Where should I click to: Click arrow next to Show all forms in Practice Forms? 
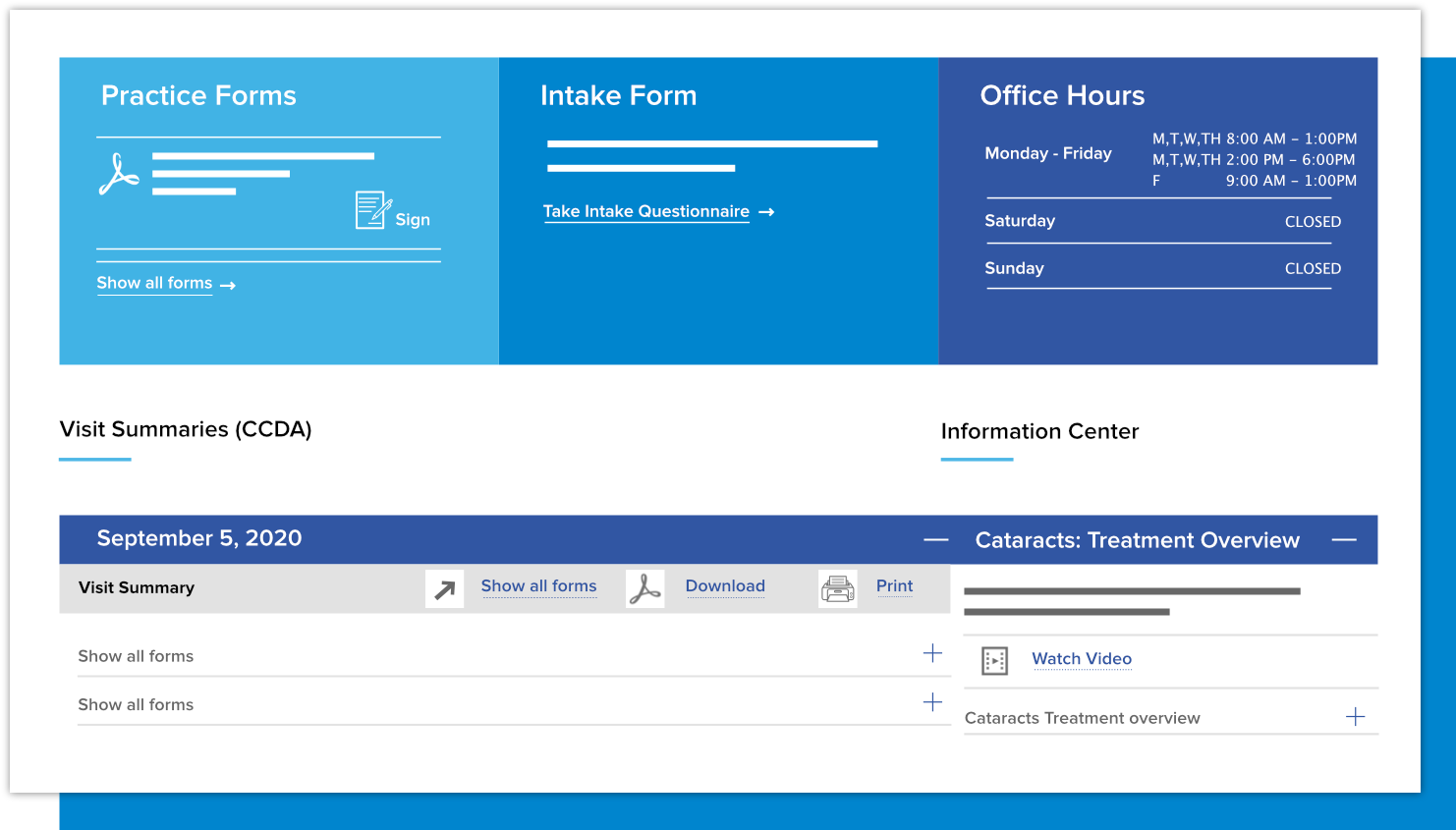(x=228, y=286)
